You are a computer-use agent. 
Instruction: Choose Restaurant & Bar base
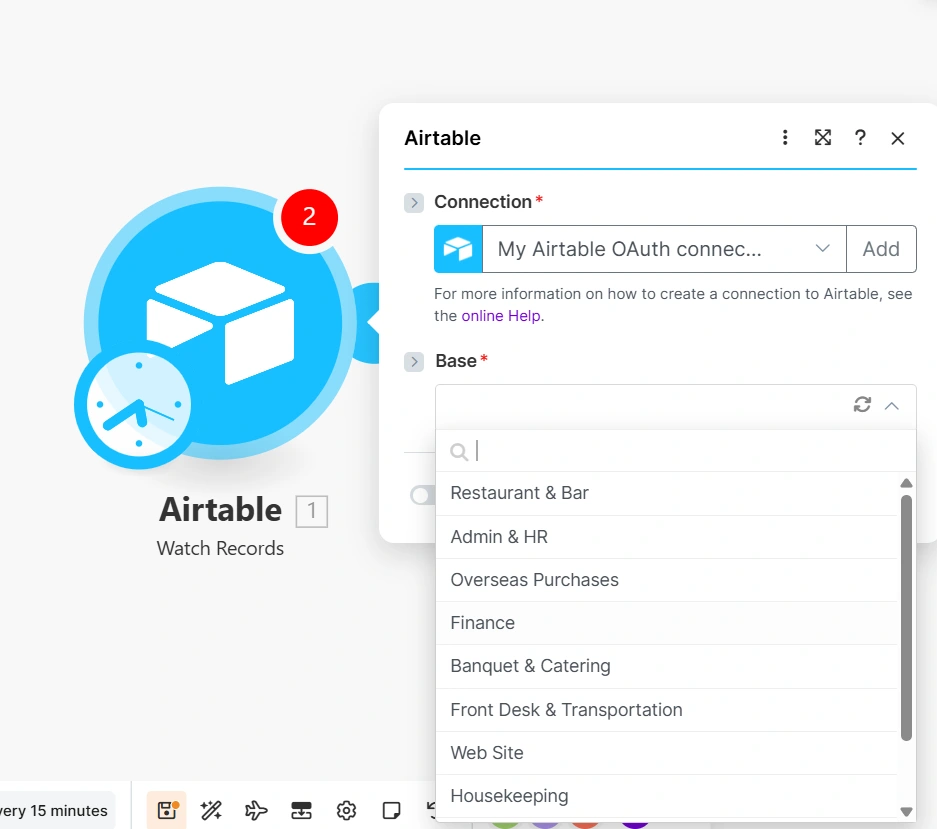[666, 493]
